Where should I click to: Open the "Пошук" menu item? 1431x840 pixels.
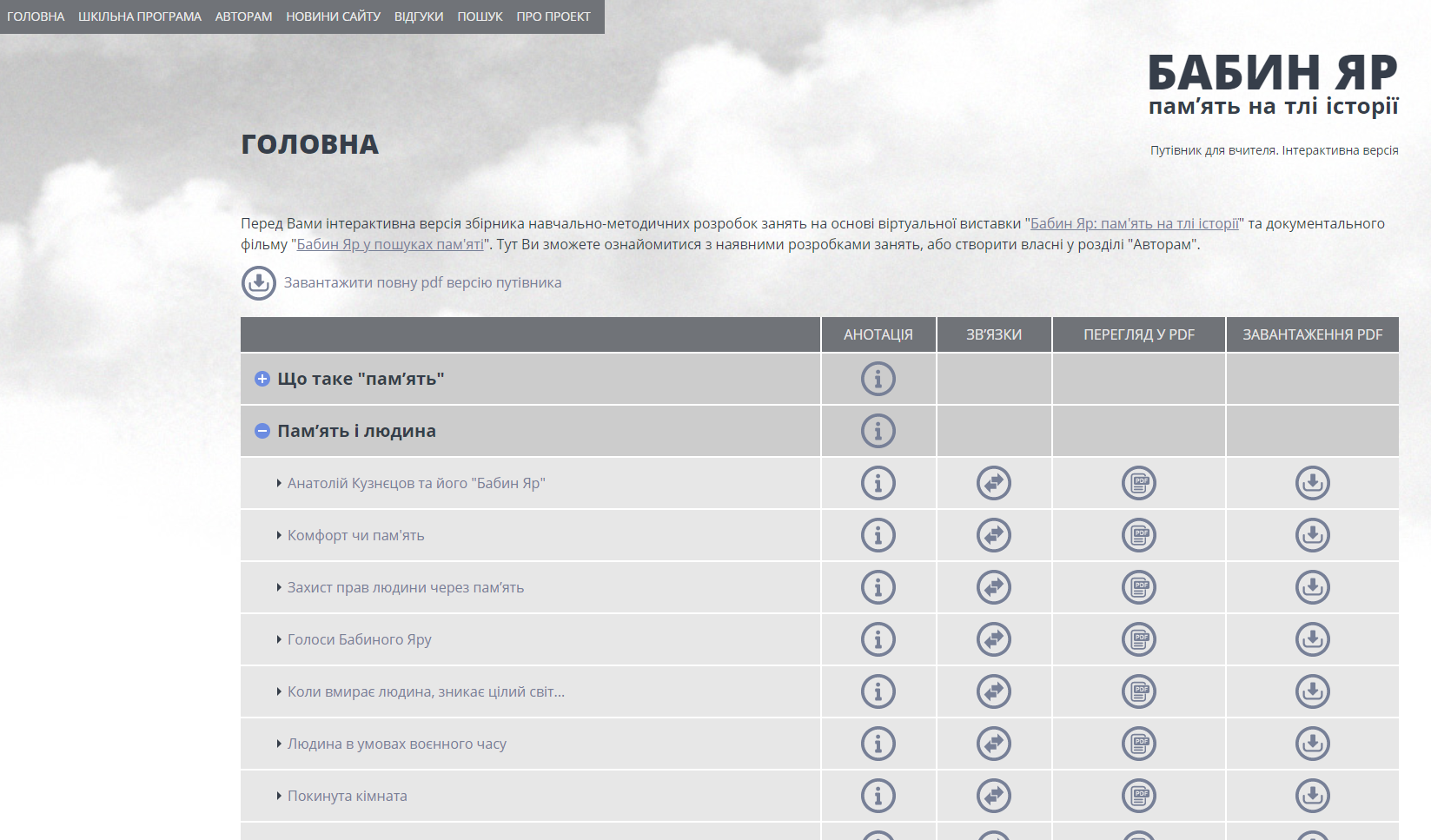tap(480, 17)
